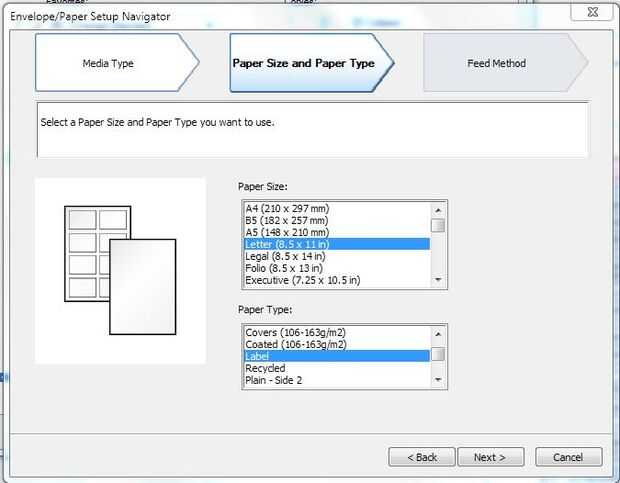Choose A5 (148 x 210 mm) paper size
The image size is (620, 483).
(337, 232)
